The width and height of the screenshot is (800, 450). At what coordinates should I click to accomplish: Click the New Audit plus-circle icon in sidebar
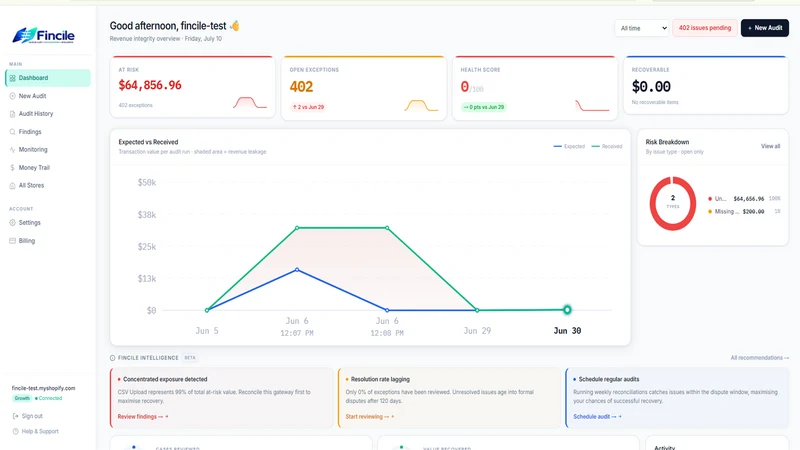(x=12, y=96)
